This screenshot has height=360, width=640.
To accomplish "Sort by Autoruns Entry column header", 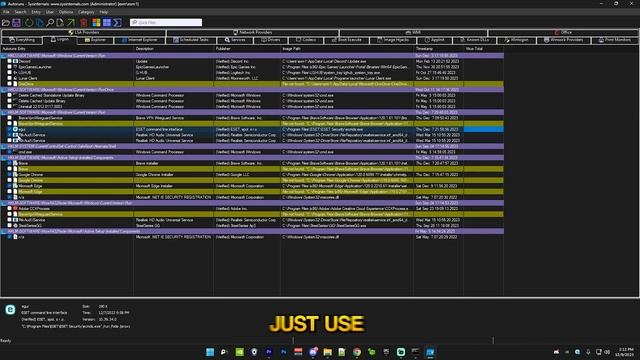I will (x=67, y=49).
